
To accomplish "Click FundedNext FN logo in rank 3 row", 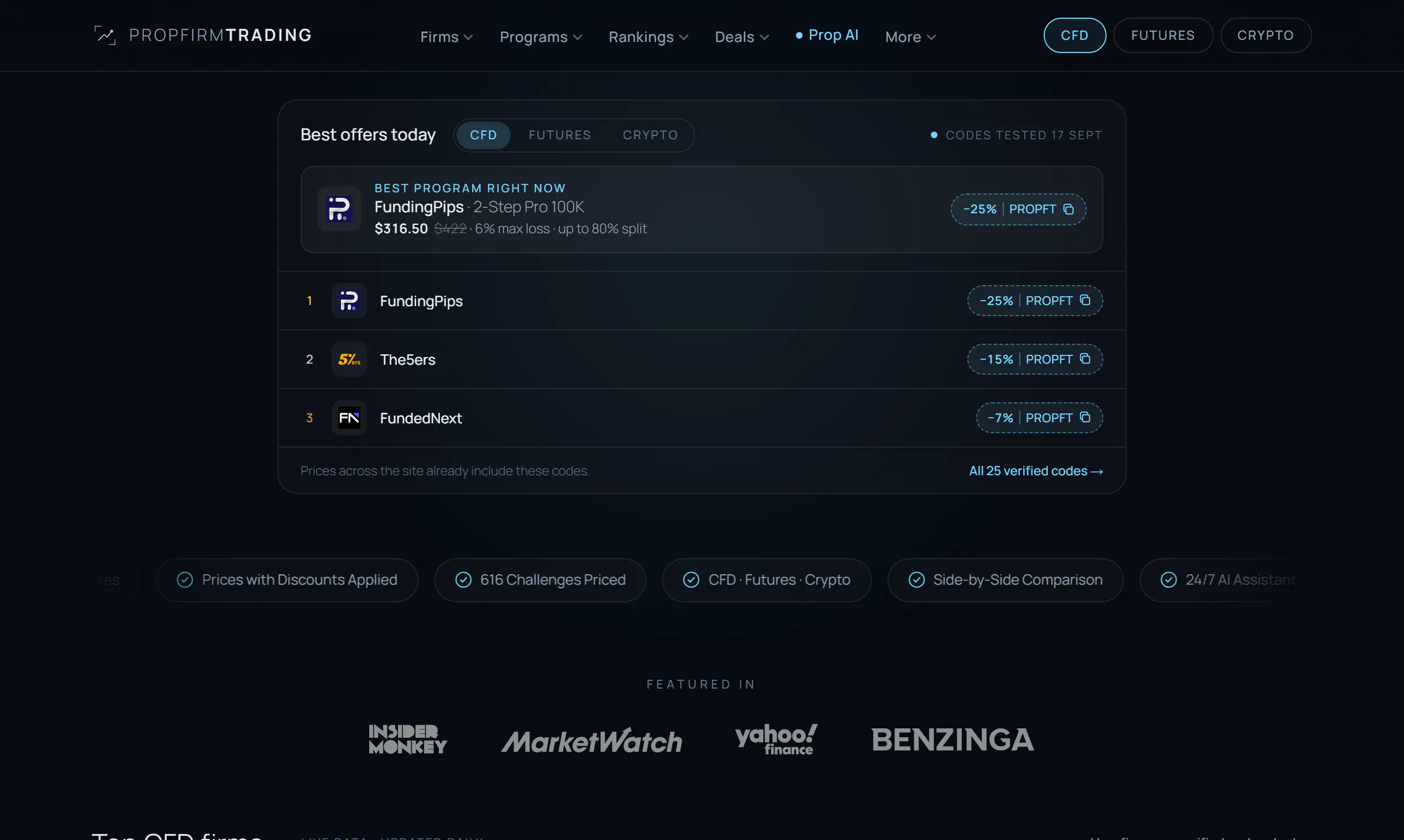I will 349,418.
